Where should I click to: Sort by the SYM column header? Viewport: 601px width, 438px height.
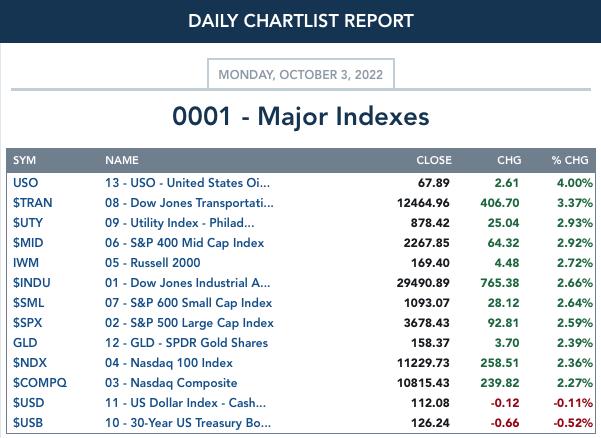24,160
